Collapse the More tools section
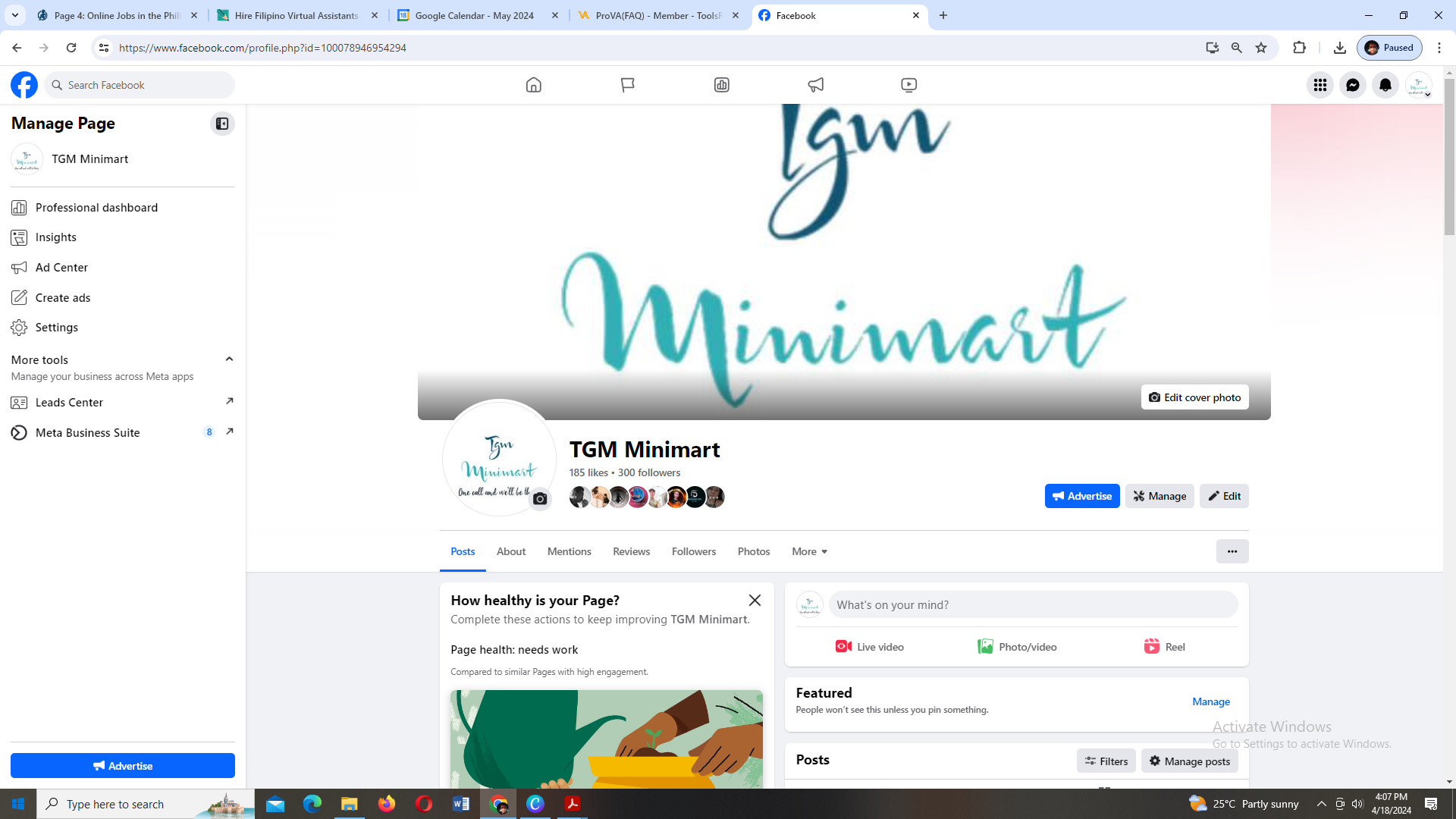The height and width of the screenshot is (819, 1456). [229, 359]
